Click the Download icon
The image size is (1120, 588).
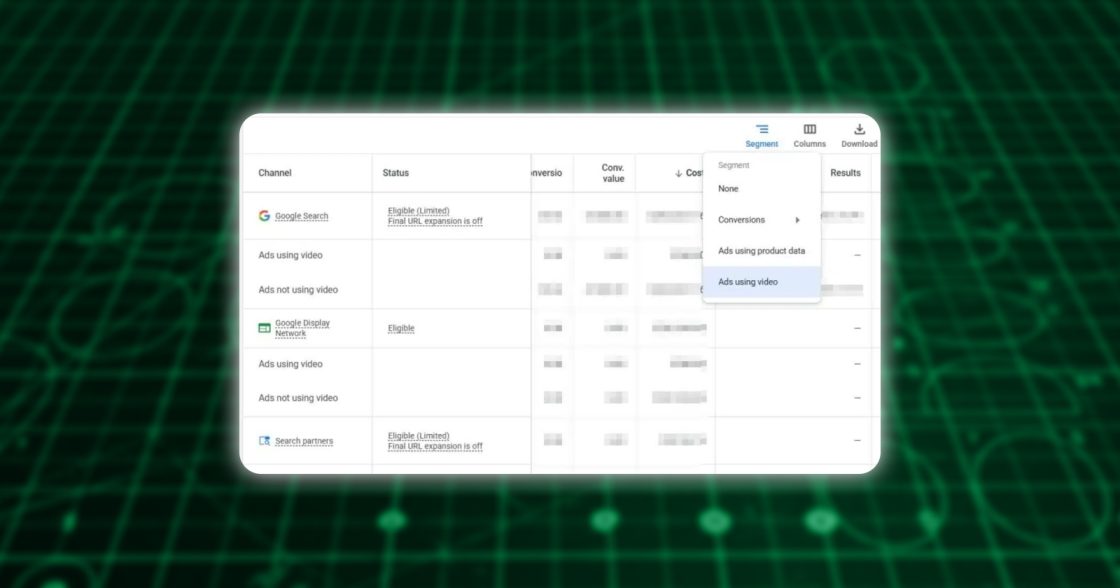(x=858, y=129)
